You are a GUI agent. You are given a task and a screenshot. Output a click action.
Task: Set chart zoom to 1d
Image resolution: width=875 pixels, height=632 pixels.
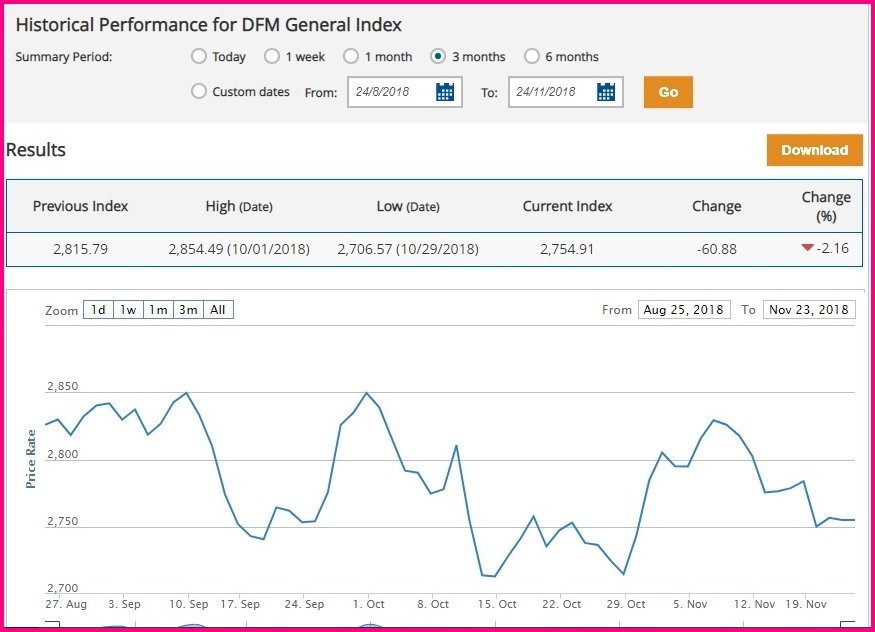click(98, 310)
